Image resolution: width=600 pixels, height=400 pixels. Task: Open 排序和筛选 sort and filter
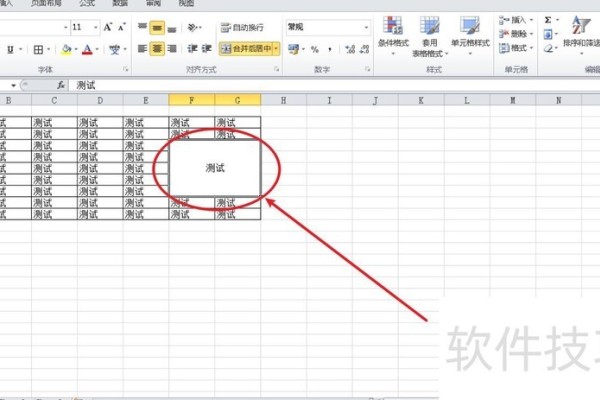click(581, 36)
